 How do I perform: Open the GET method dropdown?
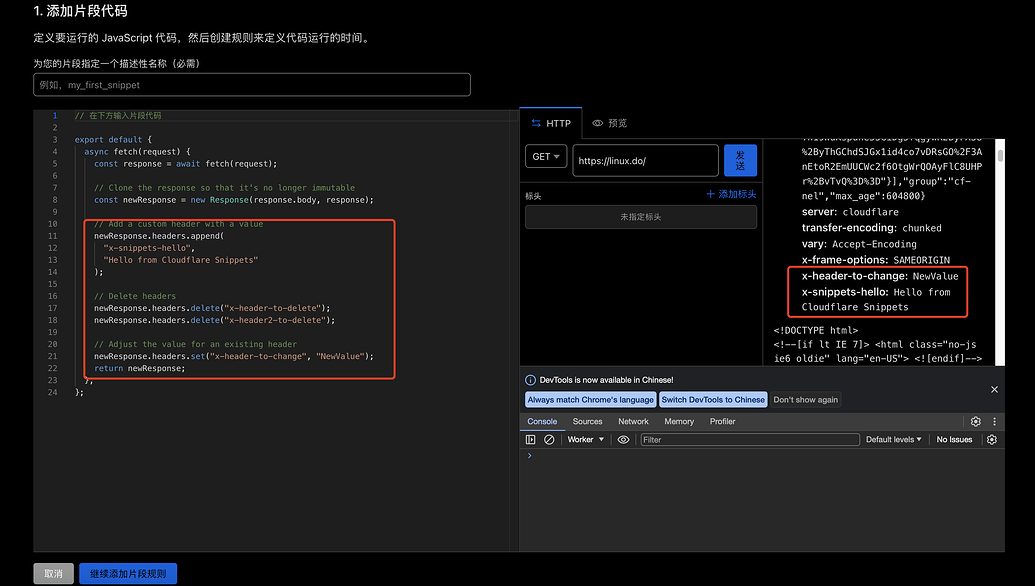point(546,156)
